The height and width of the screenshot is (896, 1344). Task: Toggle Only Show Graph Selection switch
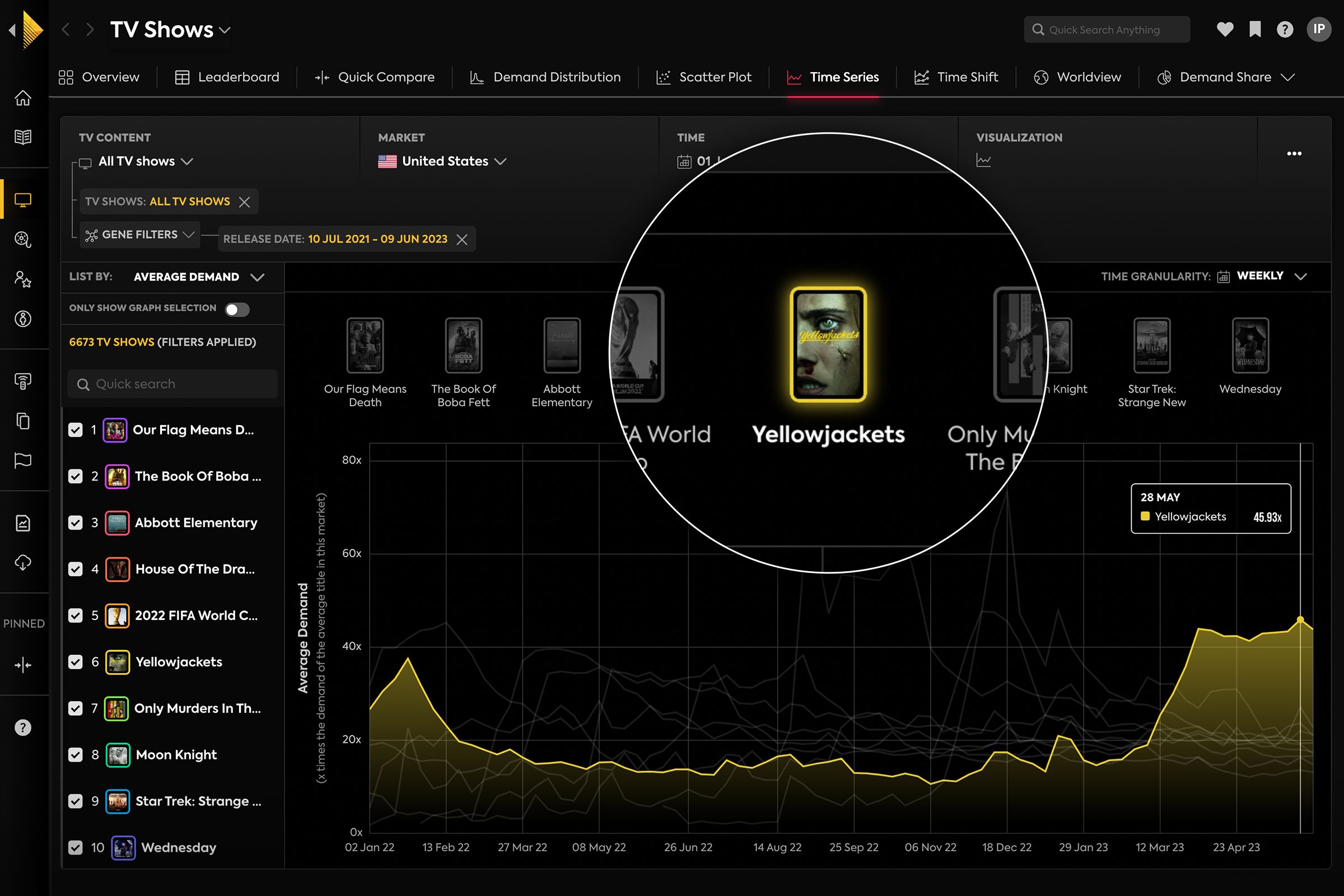tap(237, 309)
